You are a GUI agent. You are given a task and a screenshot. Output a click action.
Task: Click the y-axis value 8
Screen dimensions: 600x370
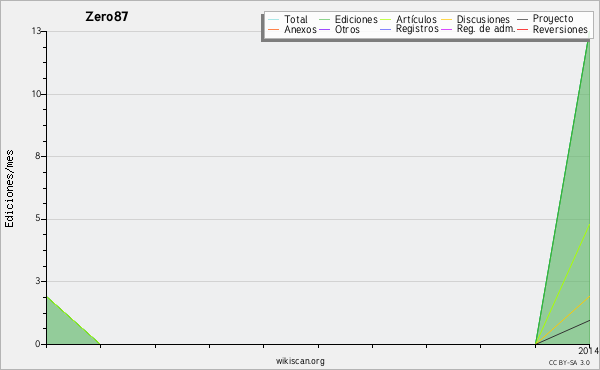[38, 156]
